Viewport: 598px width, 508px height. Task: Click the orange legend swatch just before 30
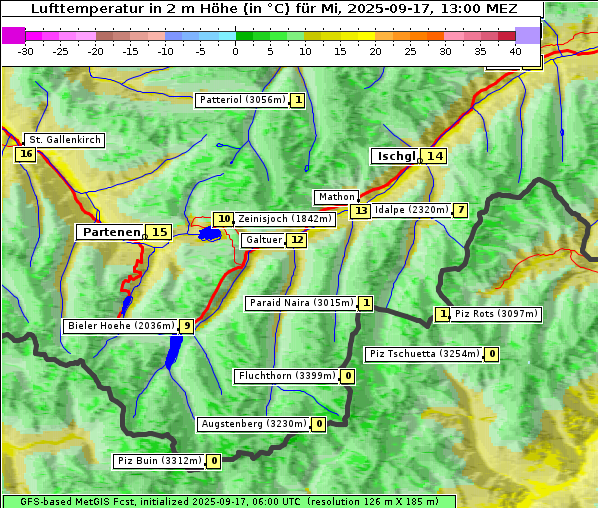click(x=436, y=36)
